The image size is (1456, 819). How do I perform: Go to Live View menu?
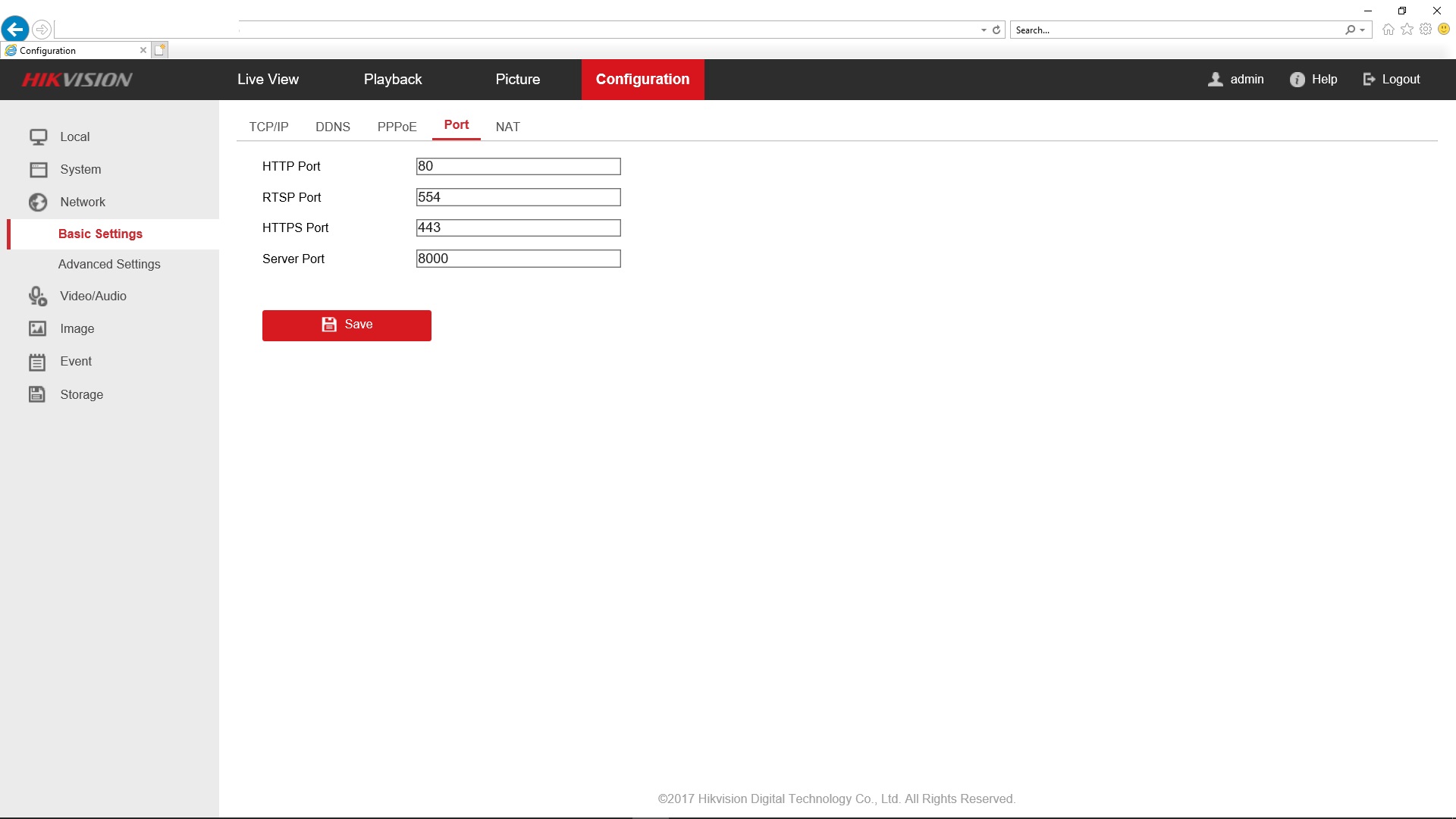(x=268, y=80)
